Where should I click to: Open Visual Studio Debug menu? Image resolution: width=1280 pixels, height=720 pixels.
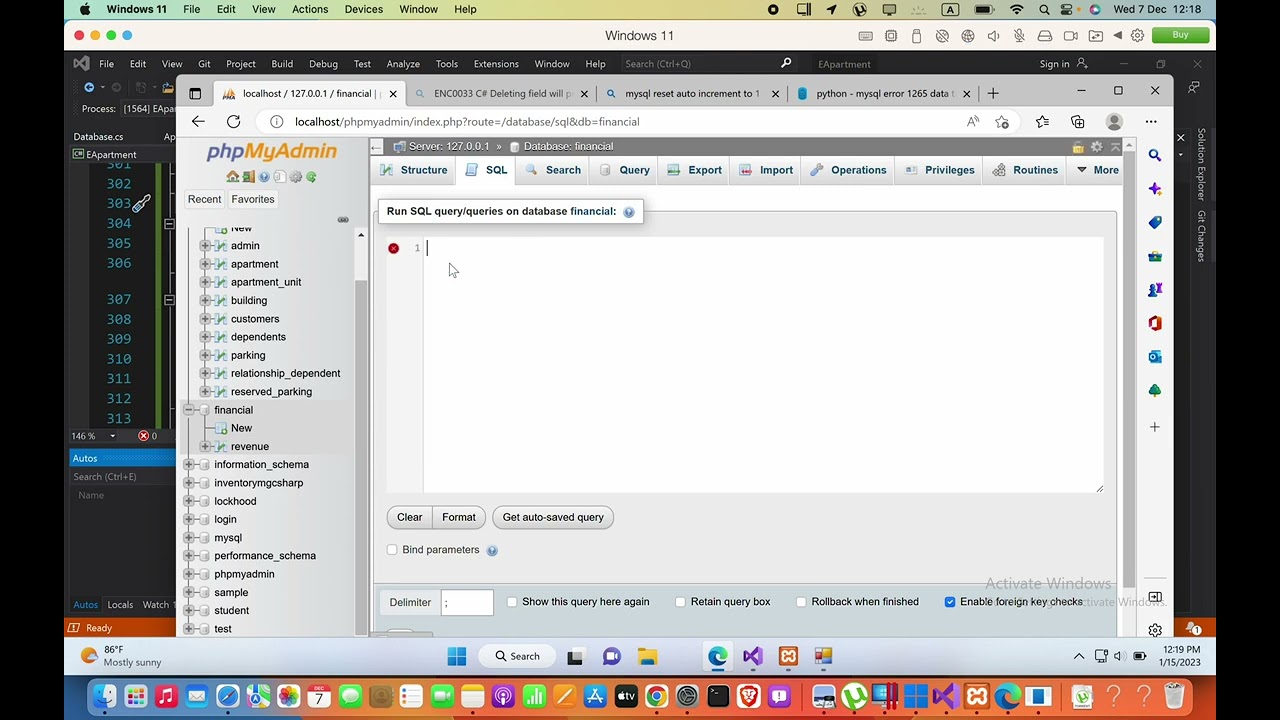[x=323, y=64]
